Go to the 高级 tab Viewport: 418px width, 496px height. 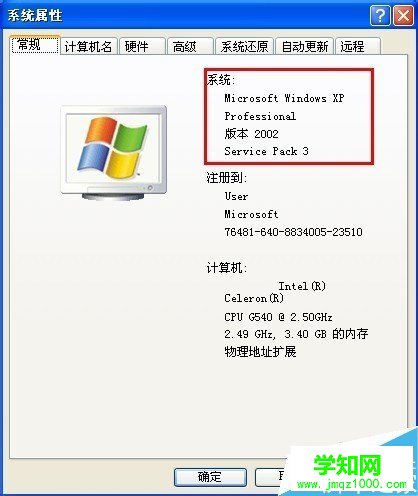coord(190,46)
